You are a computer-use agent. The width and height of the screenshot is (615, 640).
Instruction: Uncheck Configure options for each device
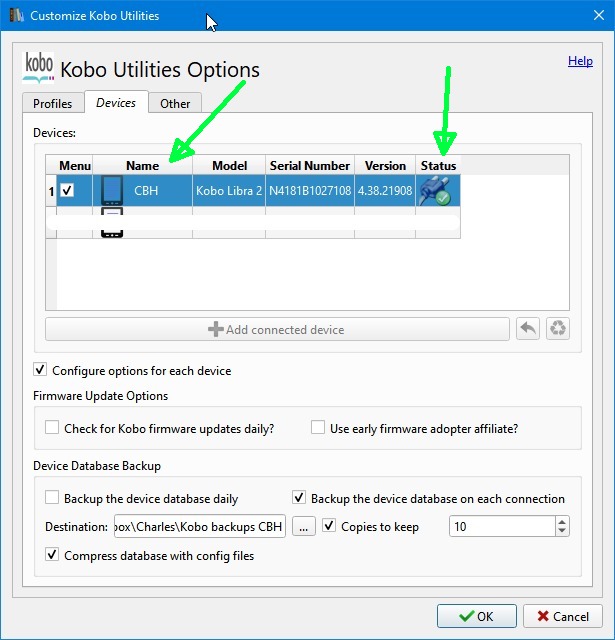pyautogui.click(x=40, y=370)
